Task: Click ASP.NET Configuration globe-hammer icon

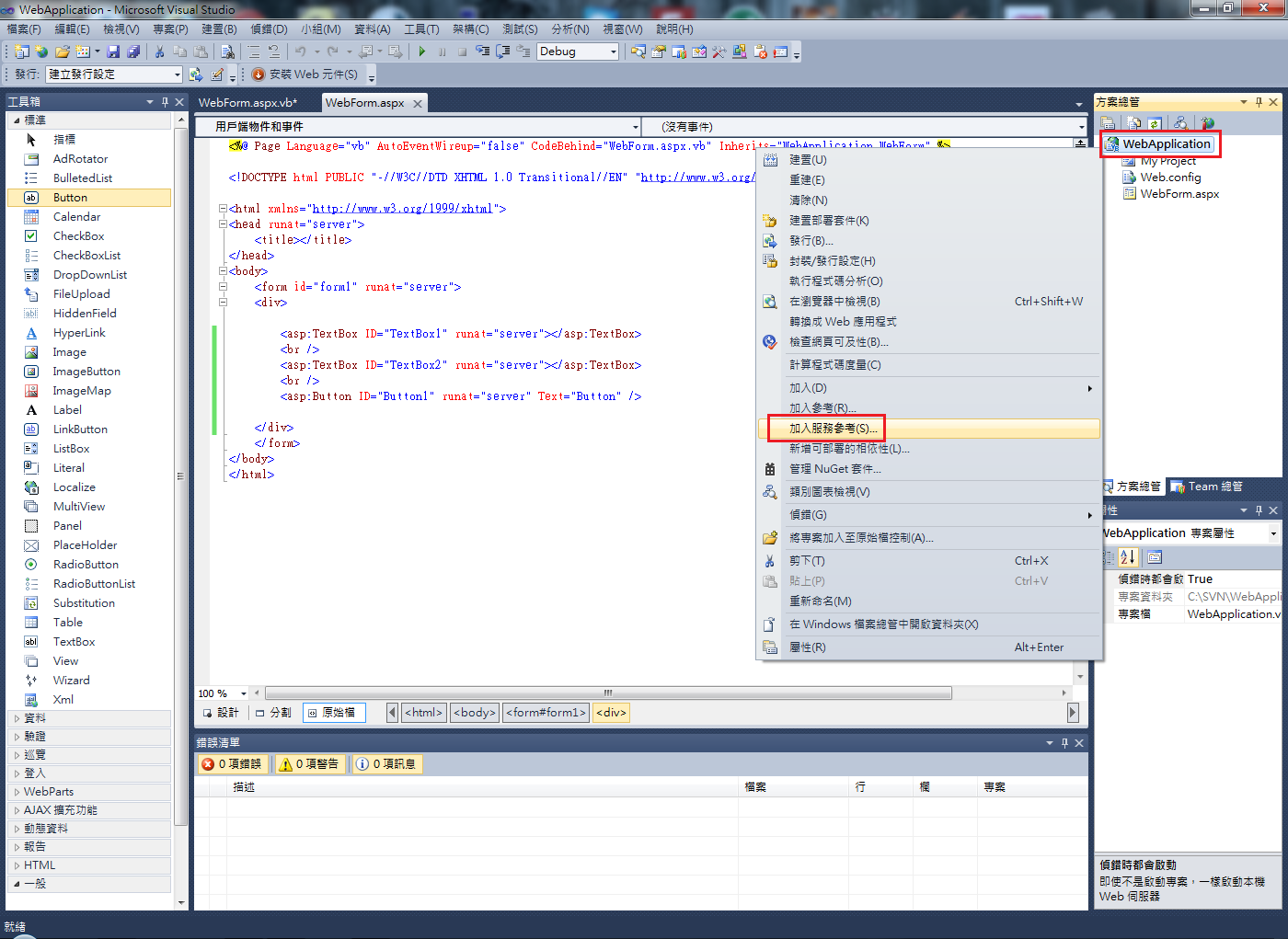Action: tap(1207, 123)
